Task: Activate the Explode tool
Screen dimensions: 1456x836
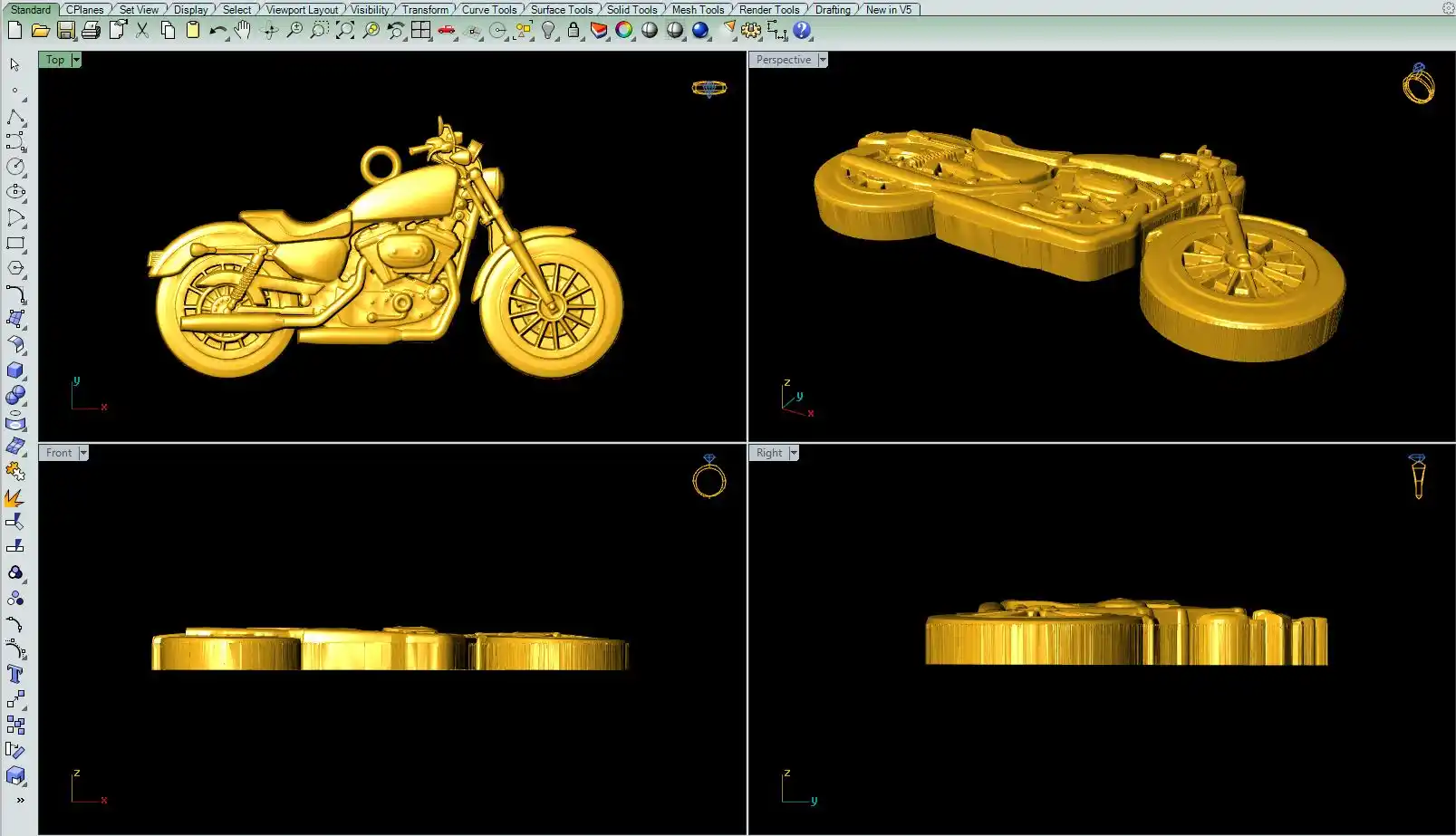Action: (14, 498)
